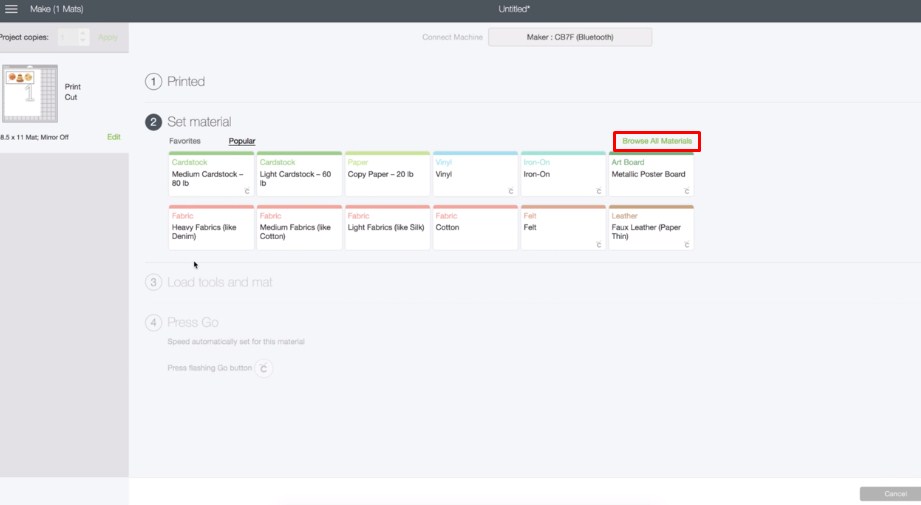The image size is (921, 505).
Task: Click the Untitled* project title
Action: (x=514, y=9)
